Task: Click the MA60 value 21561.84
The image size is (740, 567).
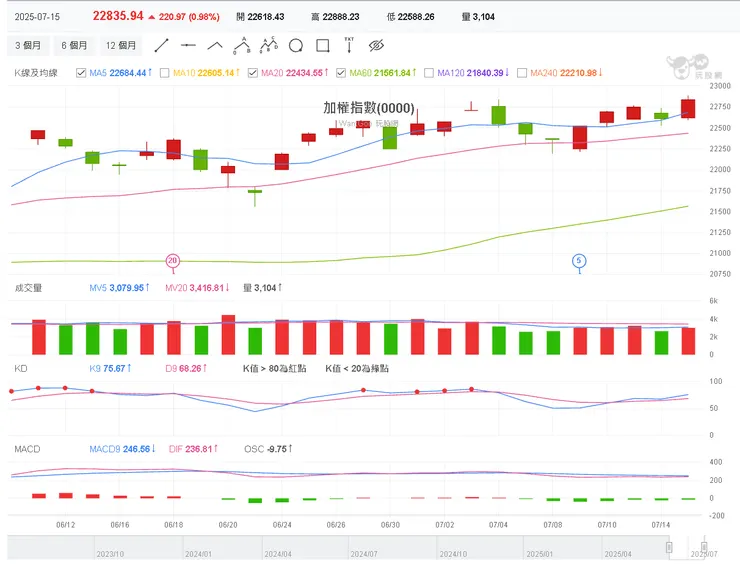Action: [392, 73]
